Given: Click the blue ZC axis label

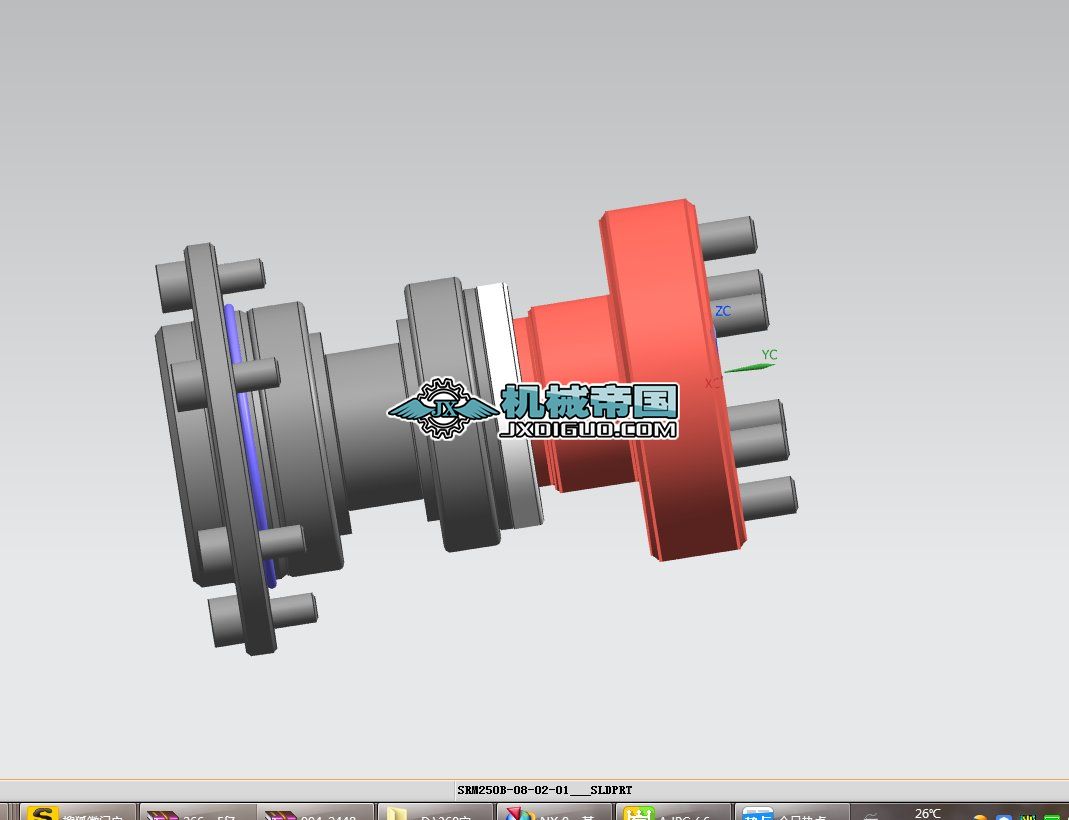Looking at the screenshot, I should 722,311.
